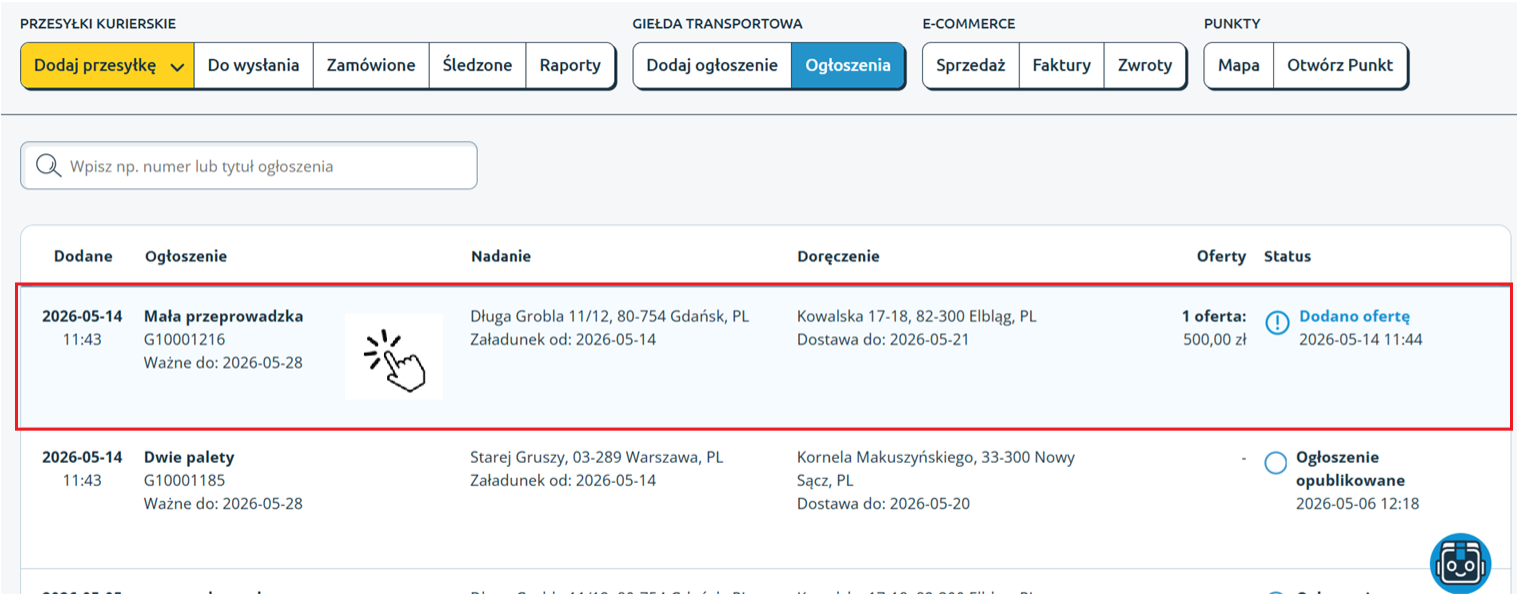
Task: Click the Doręczenie column header
Action: click(x=838, y=256)
